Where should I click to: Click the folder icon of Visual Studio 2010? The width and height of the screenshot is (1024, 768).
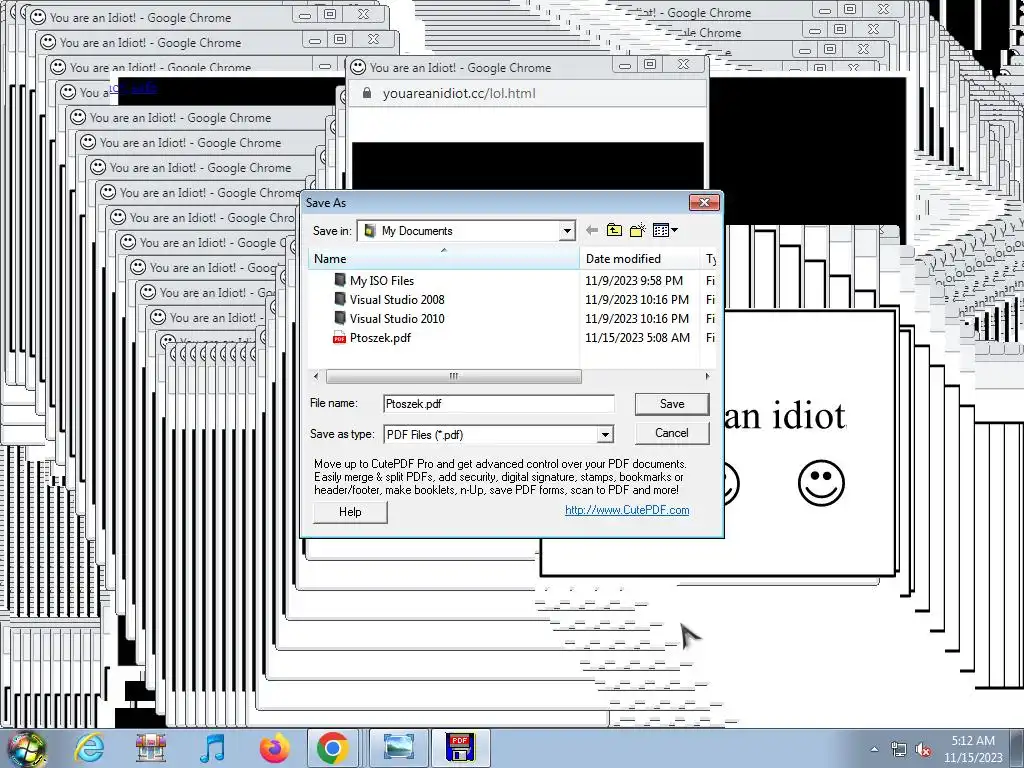340,318
